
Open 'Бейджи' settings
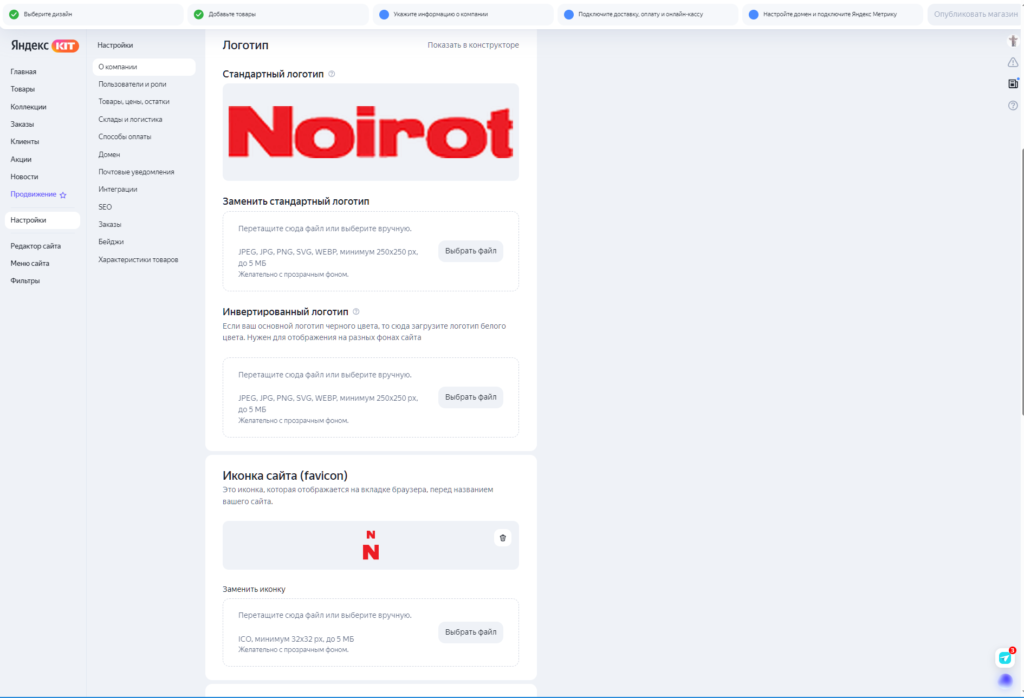click(x=111, y=242)
